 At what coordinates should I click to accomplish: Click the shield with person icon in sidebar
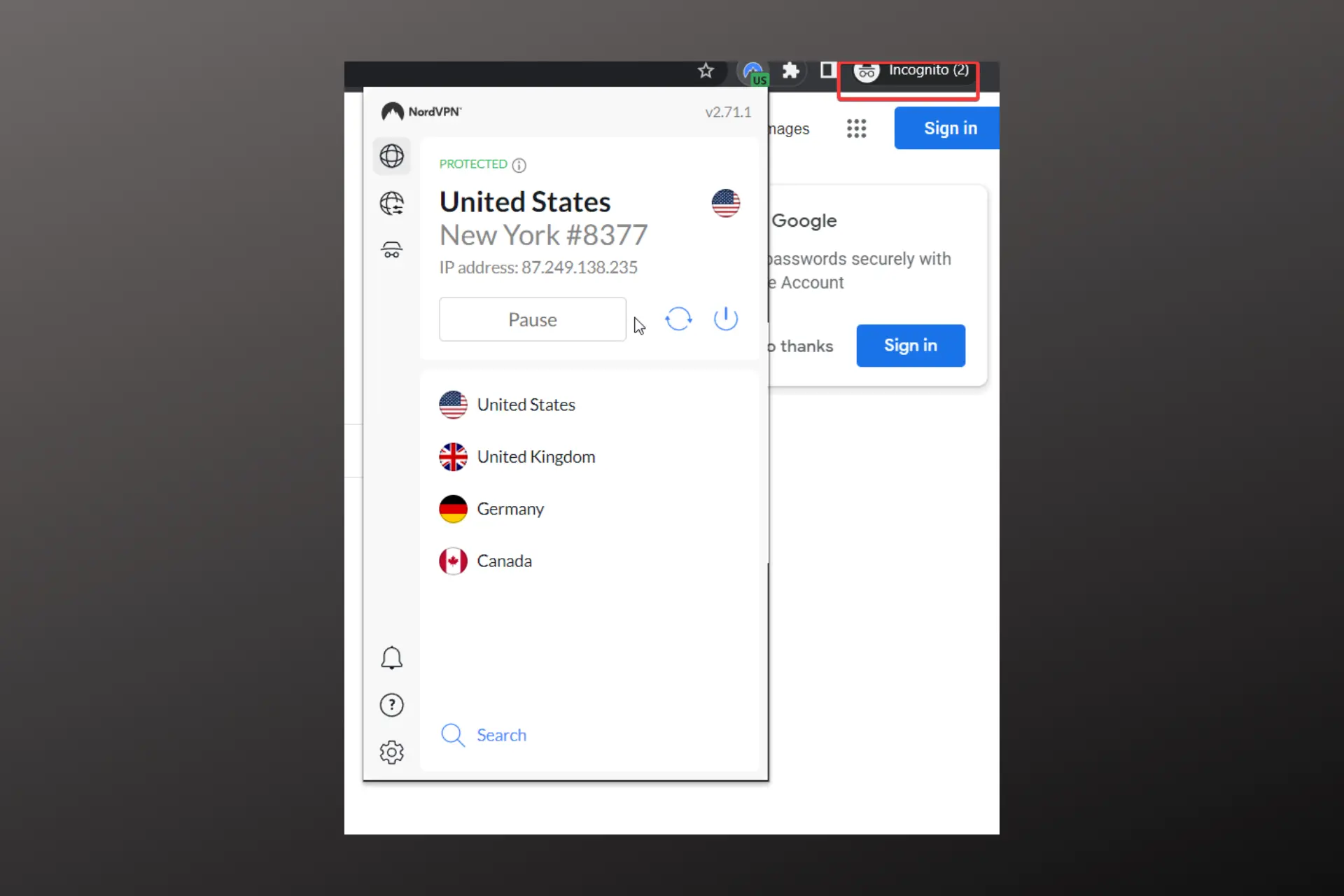tap(391, 250)
